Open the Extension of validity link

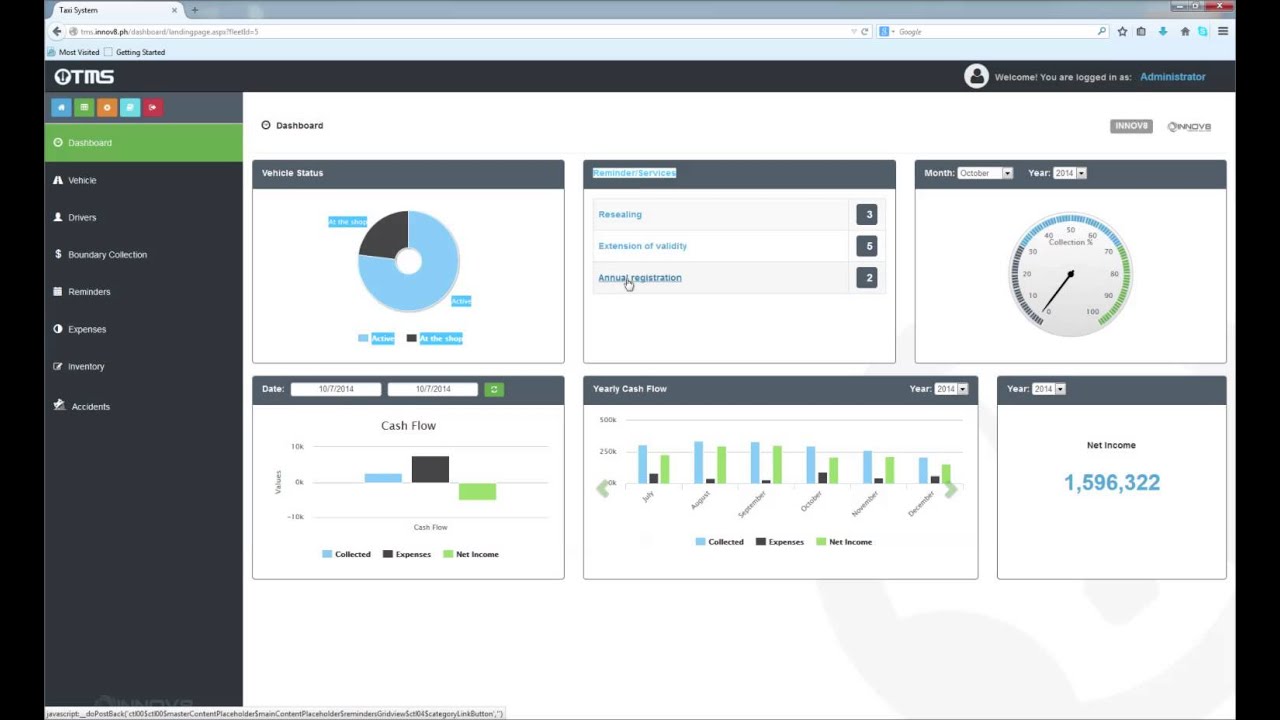[x=642, y=246]
